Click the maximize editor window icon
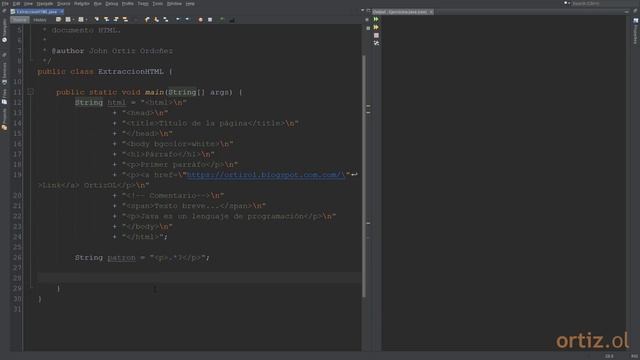640x360 pixels. pyautogui.click(x=369, y=11)
